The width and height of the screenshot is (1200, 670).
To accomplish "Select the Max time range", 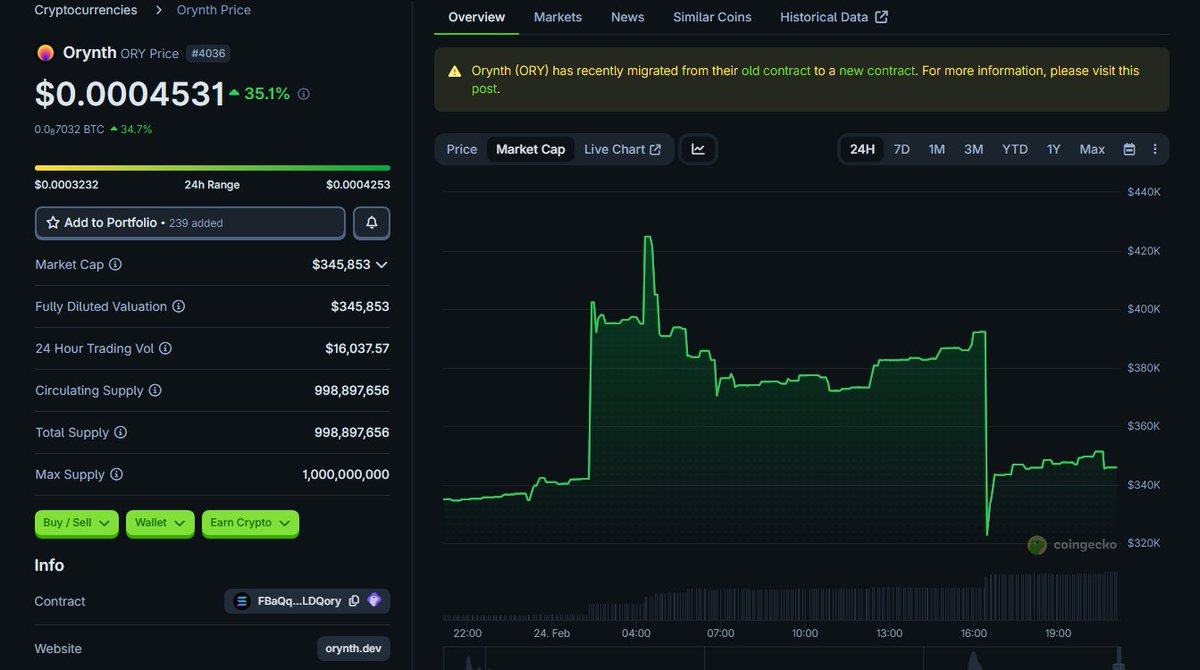I will point(1092,149).
